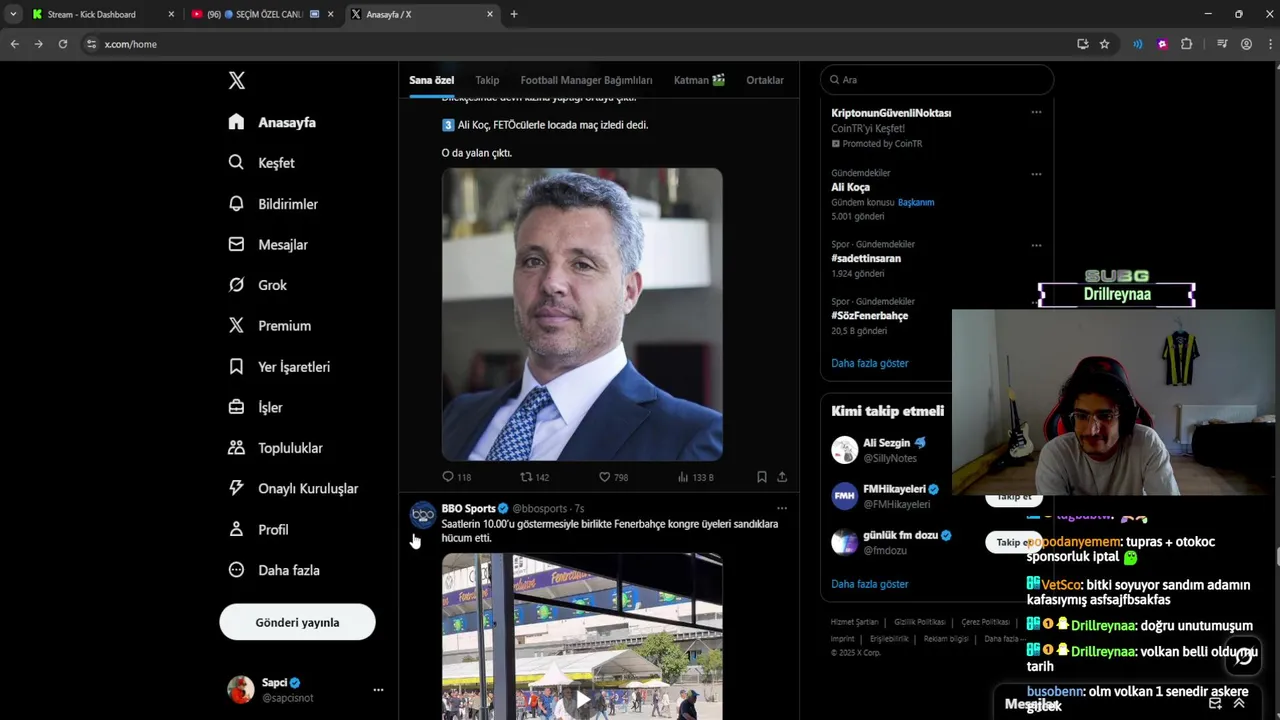Image resolution: width=1280 pixels, height=720 pixels.
Task: Switch to Ortaklar tab
Action: (765, 80)
